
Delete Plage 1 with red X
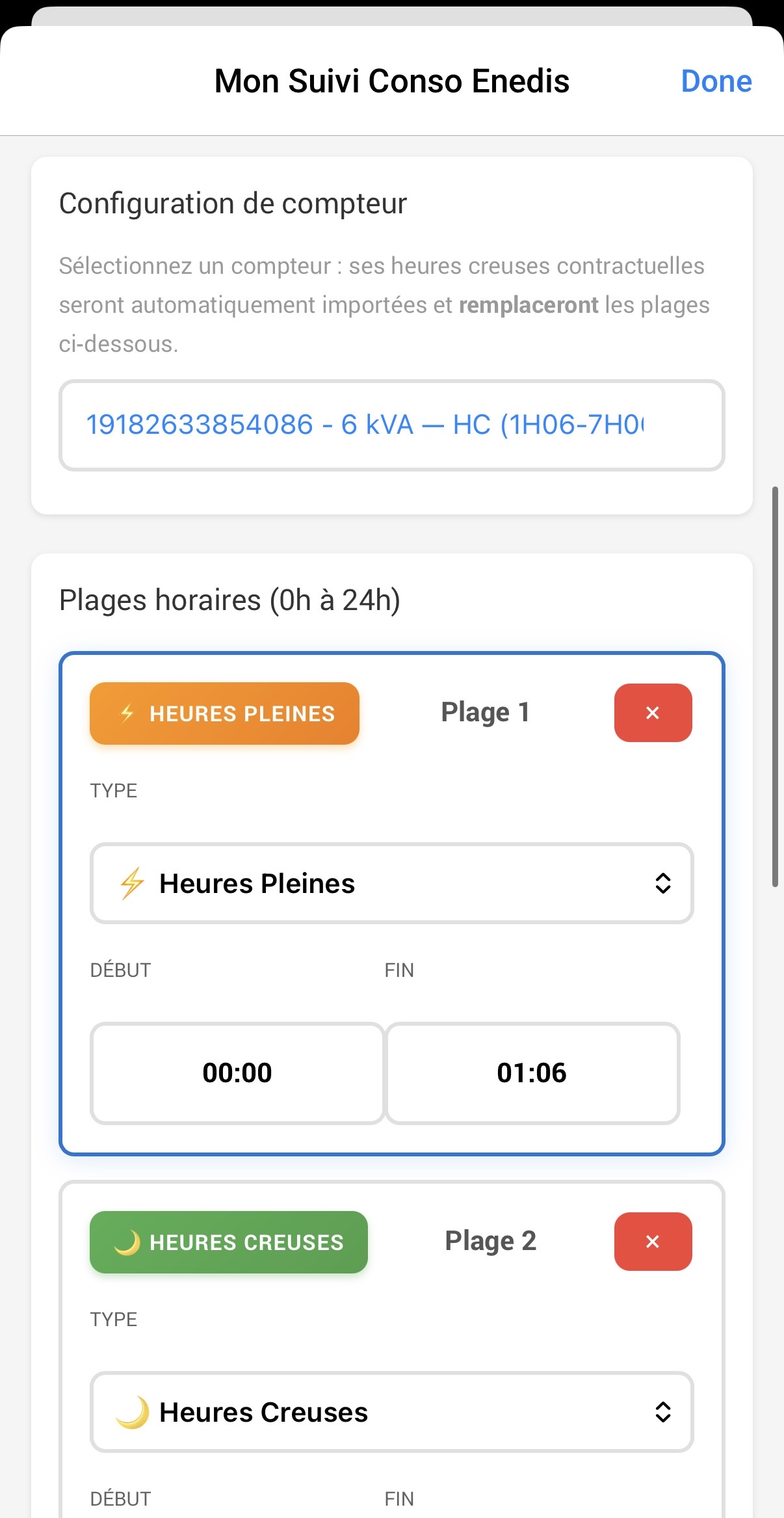pos(653,713)
